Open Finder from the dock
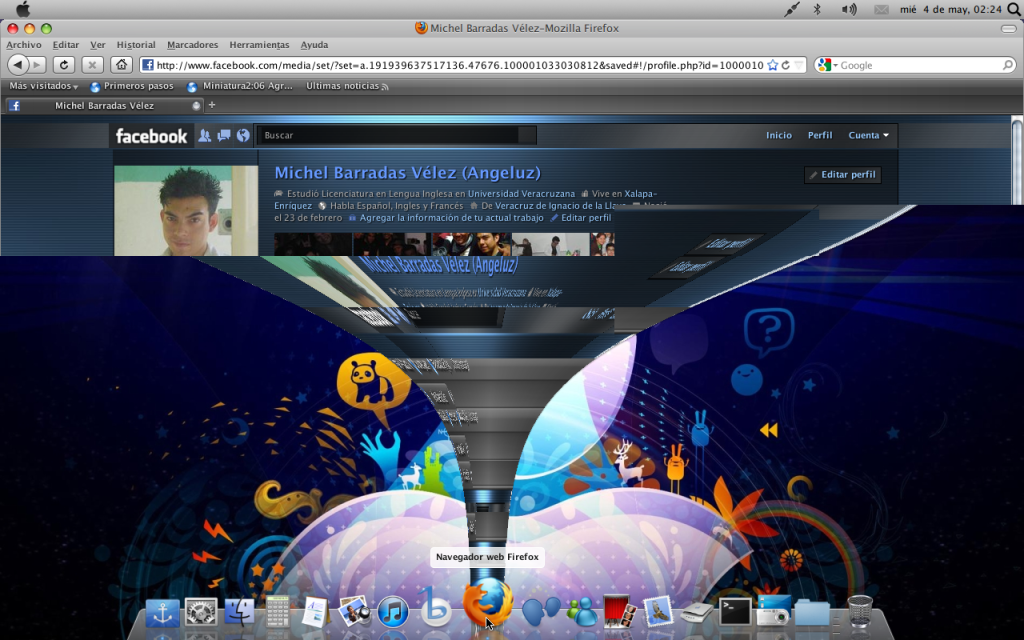The width and height of the screenshot is (1024, 640). (x=240, y=613)
